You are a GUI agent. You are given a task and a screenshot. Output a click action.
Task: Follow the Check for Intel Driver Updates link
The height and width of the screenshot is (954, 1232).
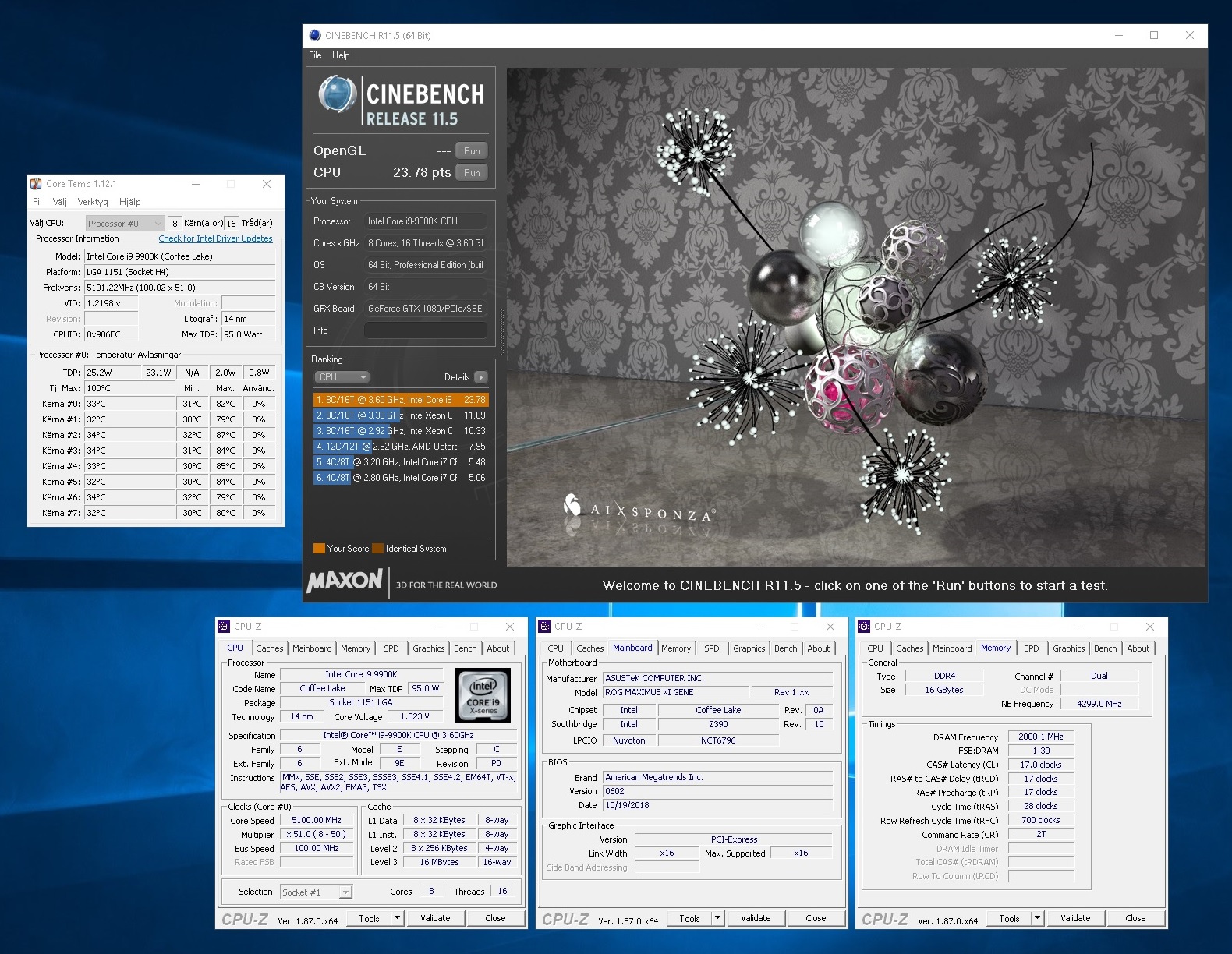click(215, 238)
